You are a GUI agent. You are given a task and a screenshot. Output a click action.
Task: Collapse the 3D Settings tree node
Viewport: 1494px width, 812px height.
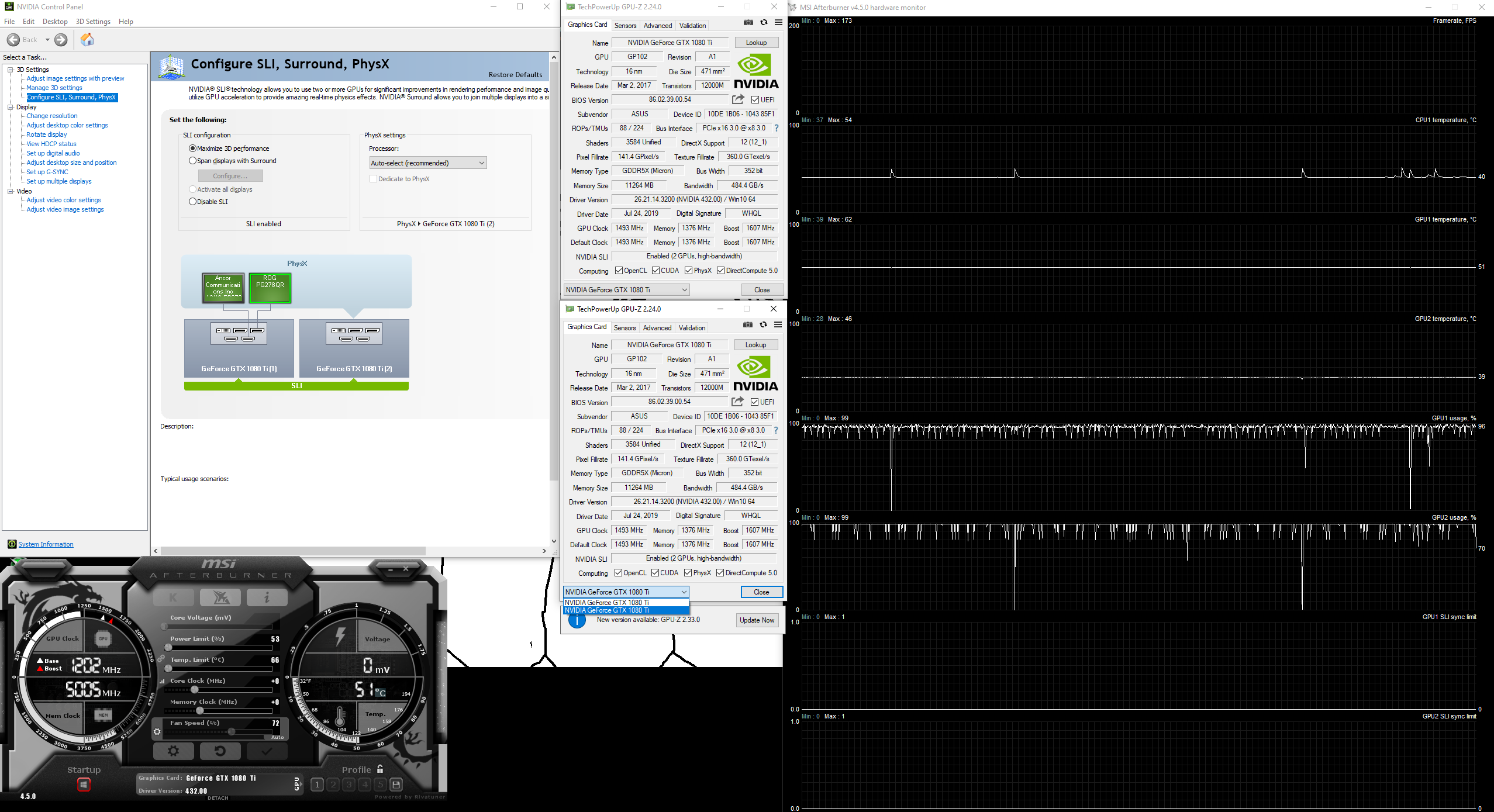point(9,69)
